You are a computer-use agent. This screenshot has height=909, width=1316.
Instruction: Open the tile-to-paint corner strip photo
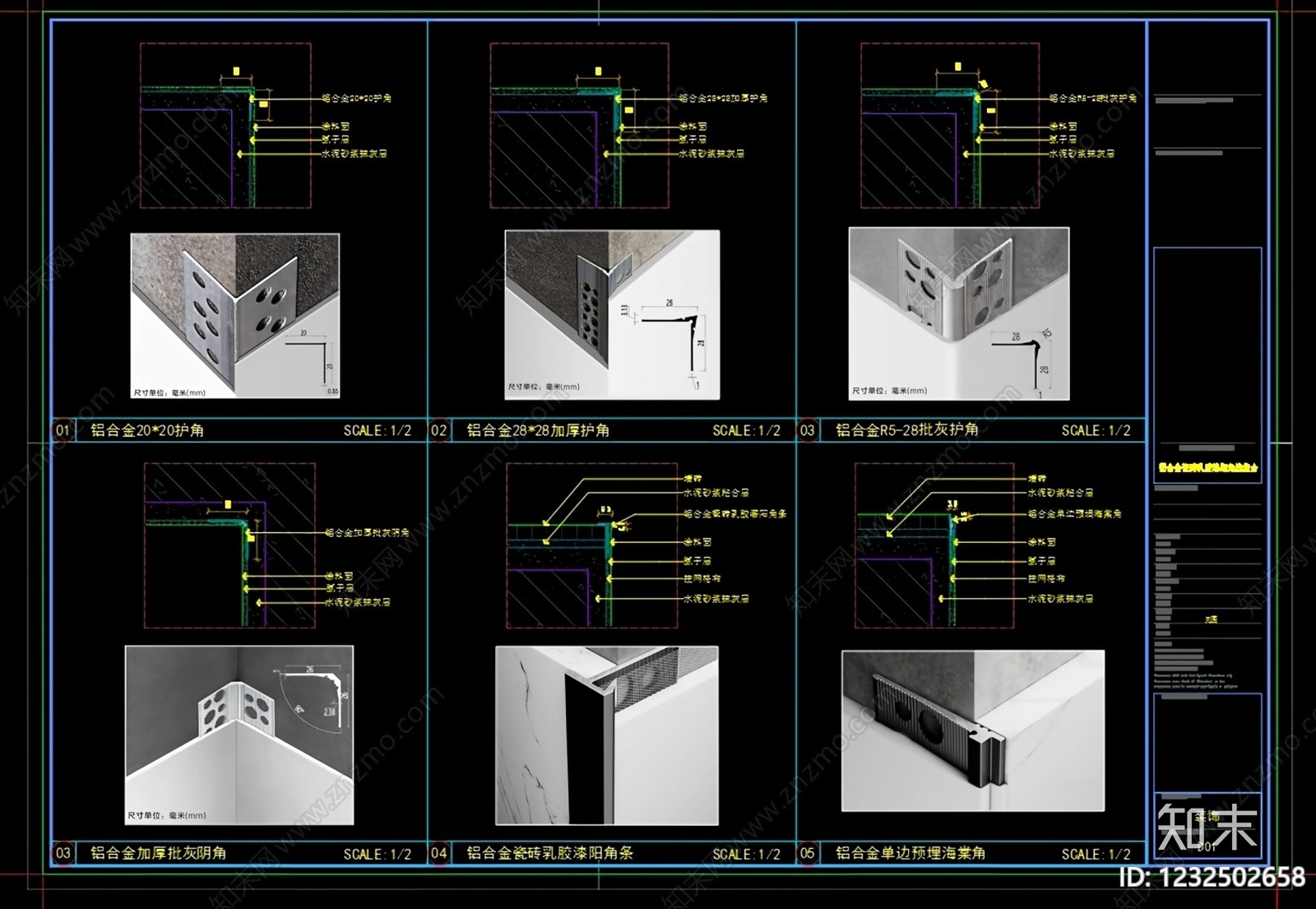pyautogui.click(x=607, y=735)
